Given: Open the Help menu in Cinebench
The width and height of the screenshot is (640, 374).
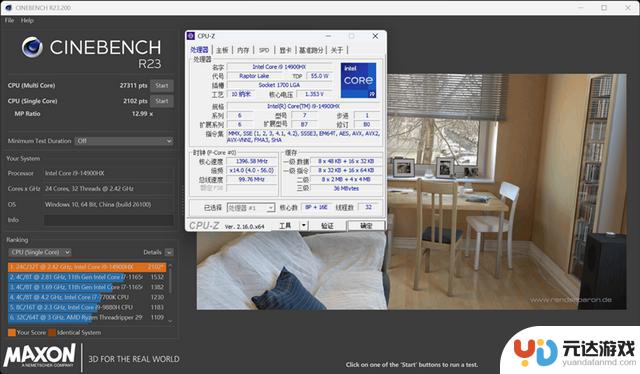Looking at the screenshot, I should 27,20.
